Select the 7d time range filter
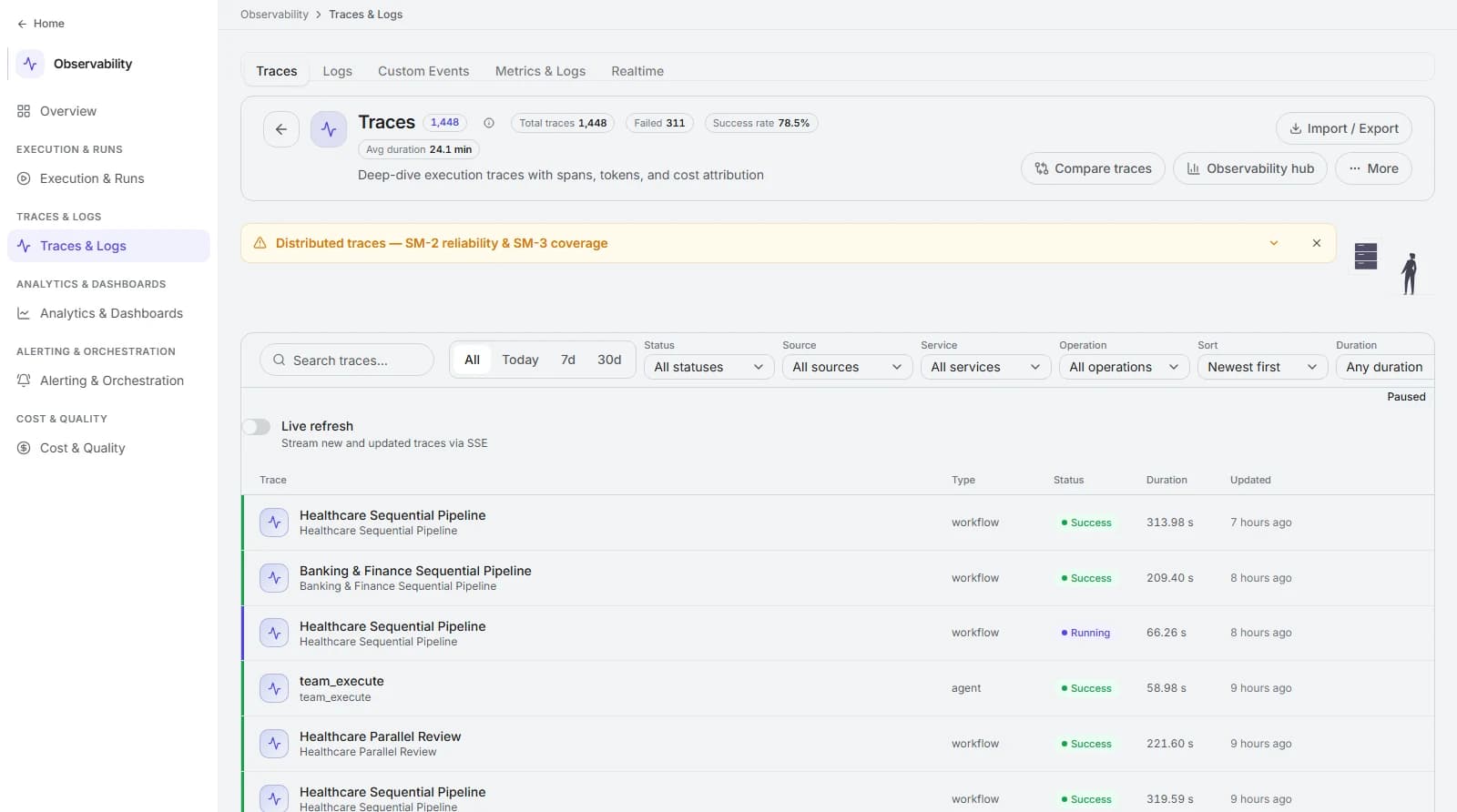1457x812 pixels. tap(568, 360)
